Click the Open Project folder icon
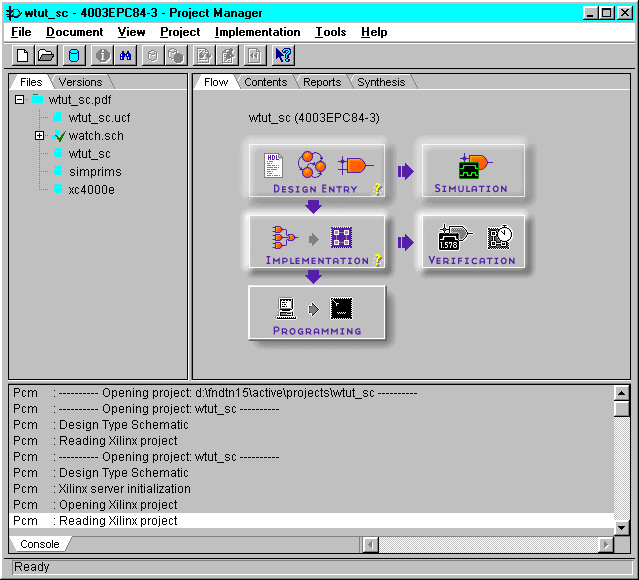The image size is (639, 580). pyautogui.click(x=46, y=55)
